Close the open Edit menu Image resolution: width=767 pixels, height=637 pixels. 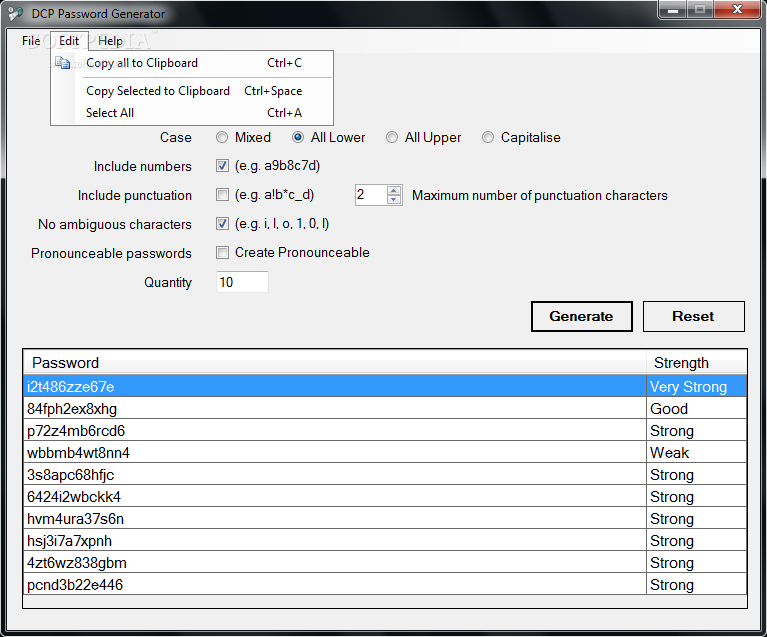tap(69, 41)
